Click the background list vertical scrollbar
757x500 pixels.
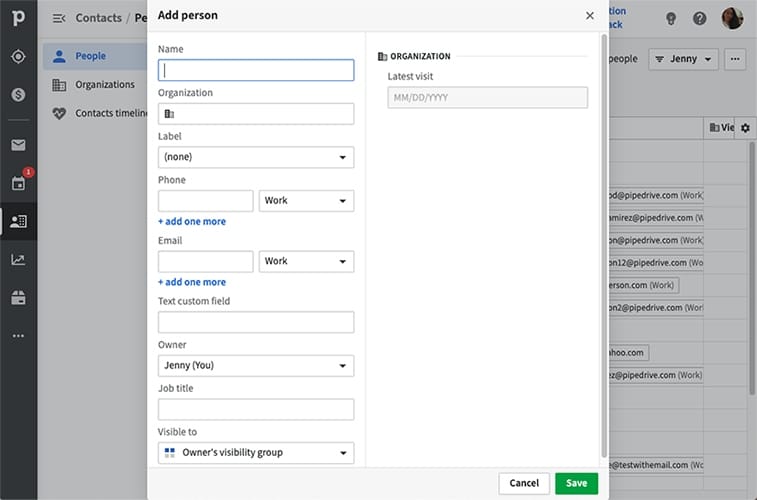coord(752,268)
